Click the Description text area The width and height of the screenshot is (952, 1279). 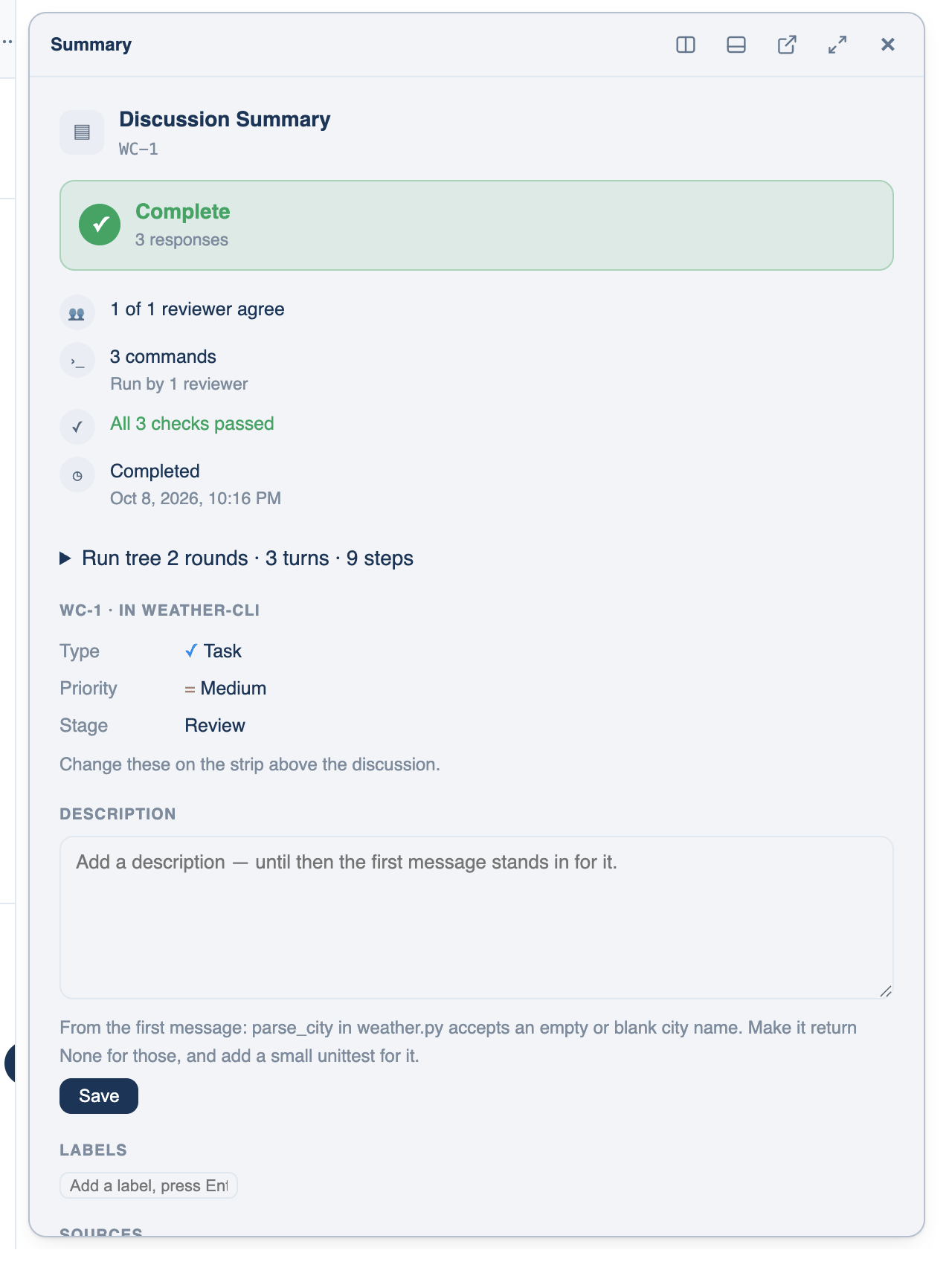[x=476, y=918]
